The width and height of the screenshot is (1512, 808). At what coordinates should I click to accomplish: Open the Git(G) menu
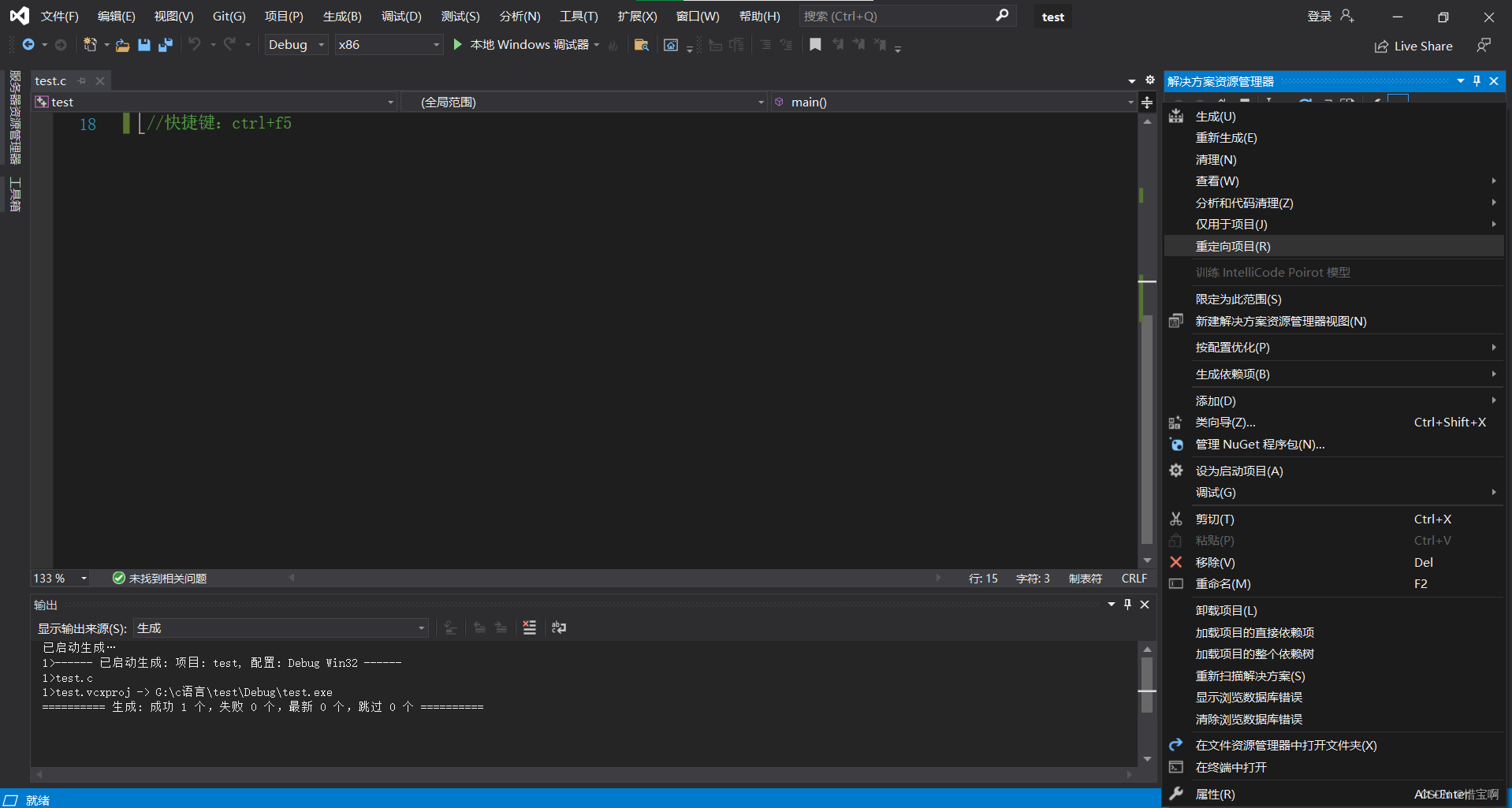pyautogui.click(x=229, y=17)
